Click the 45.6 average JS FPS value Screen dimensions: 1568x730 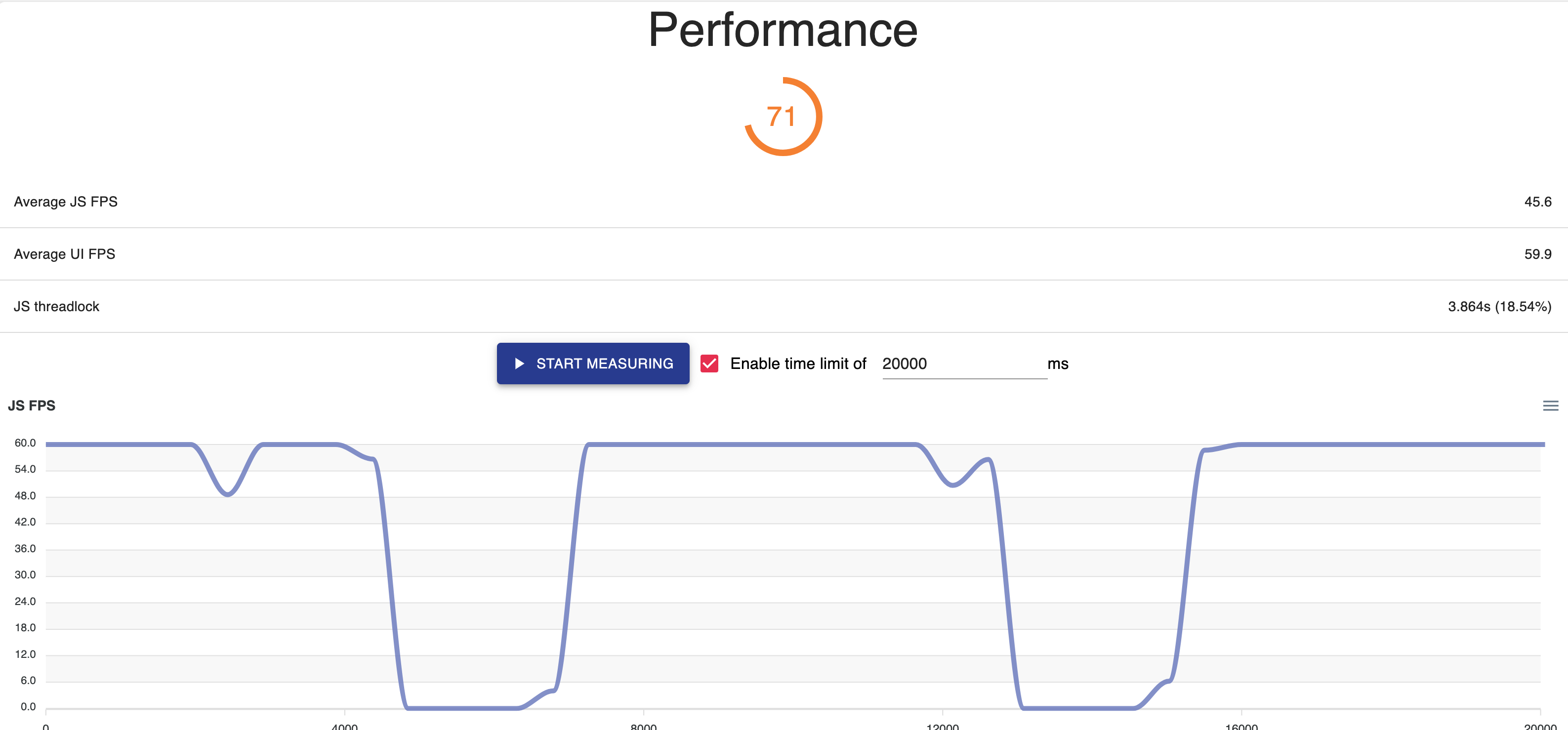(1537, 202)
